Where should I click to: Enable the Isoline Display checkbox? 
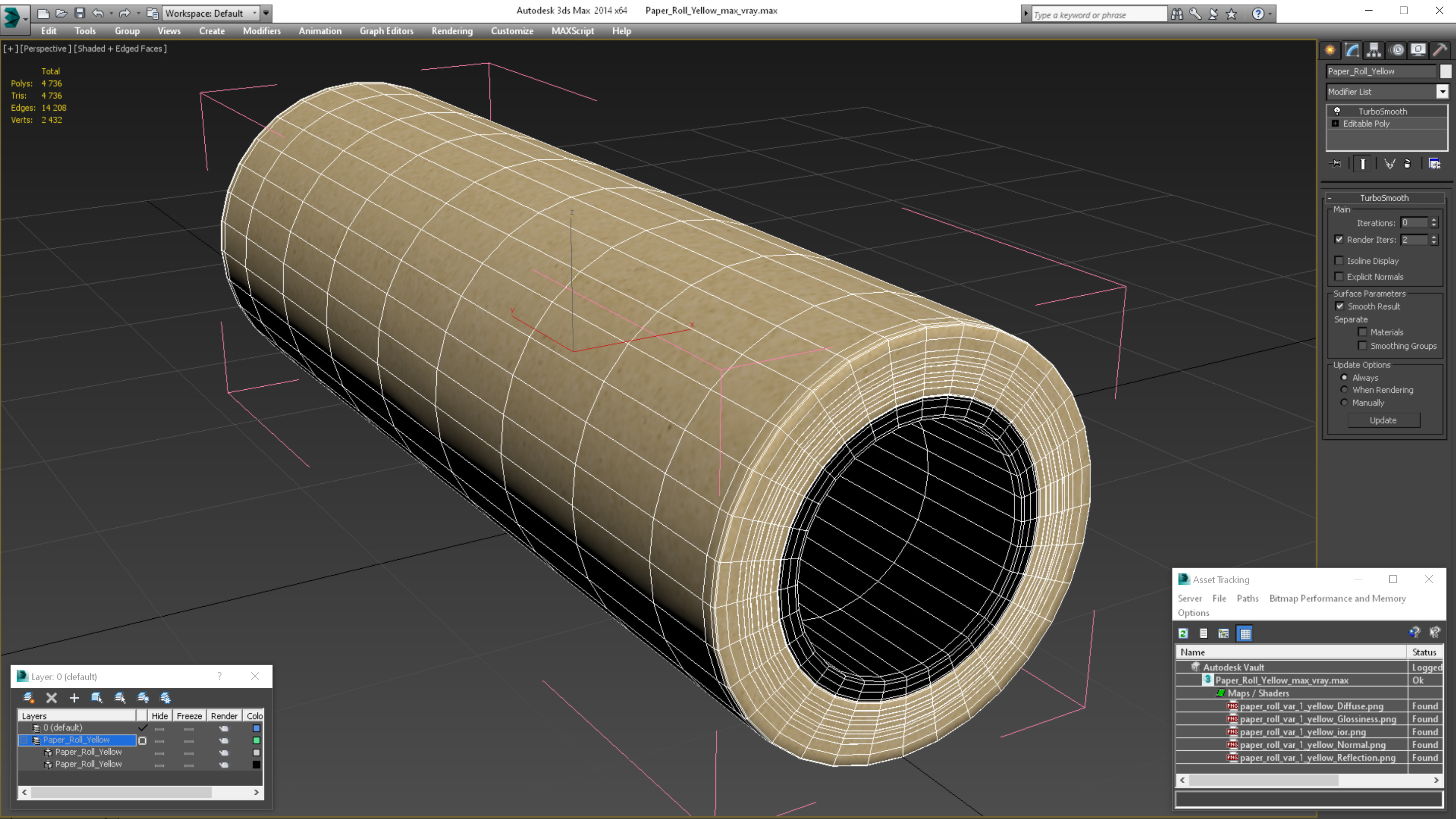[x=1339, y=260]
